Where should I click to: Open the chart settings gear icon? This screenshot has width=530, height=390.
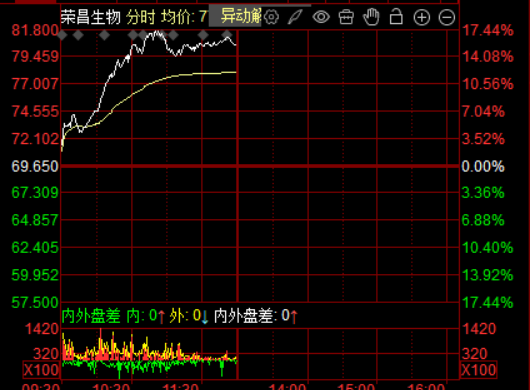click(x=271, y=17)
